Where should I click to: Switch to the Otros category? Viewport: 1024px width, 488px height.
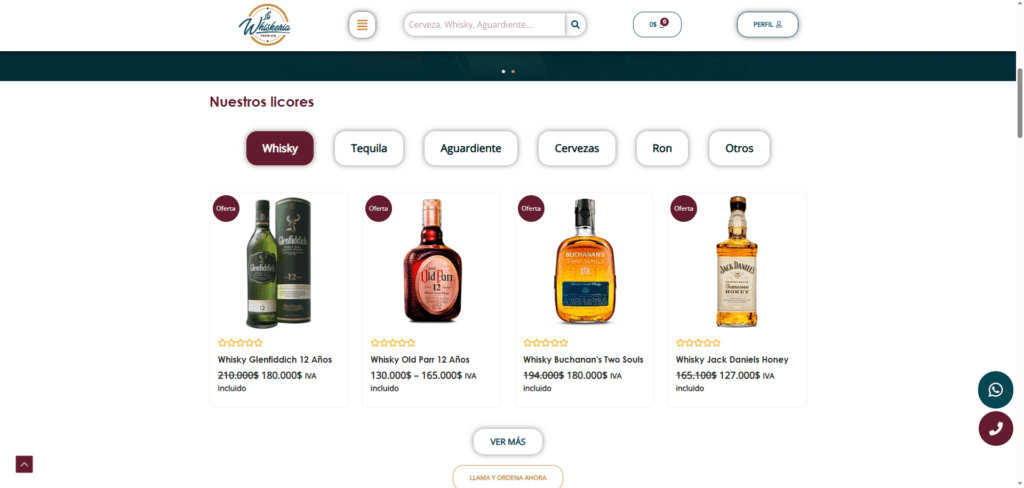[739, 148]
